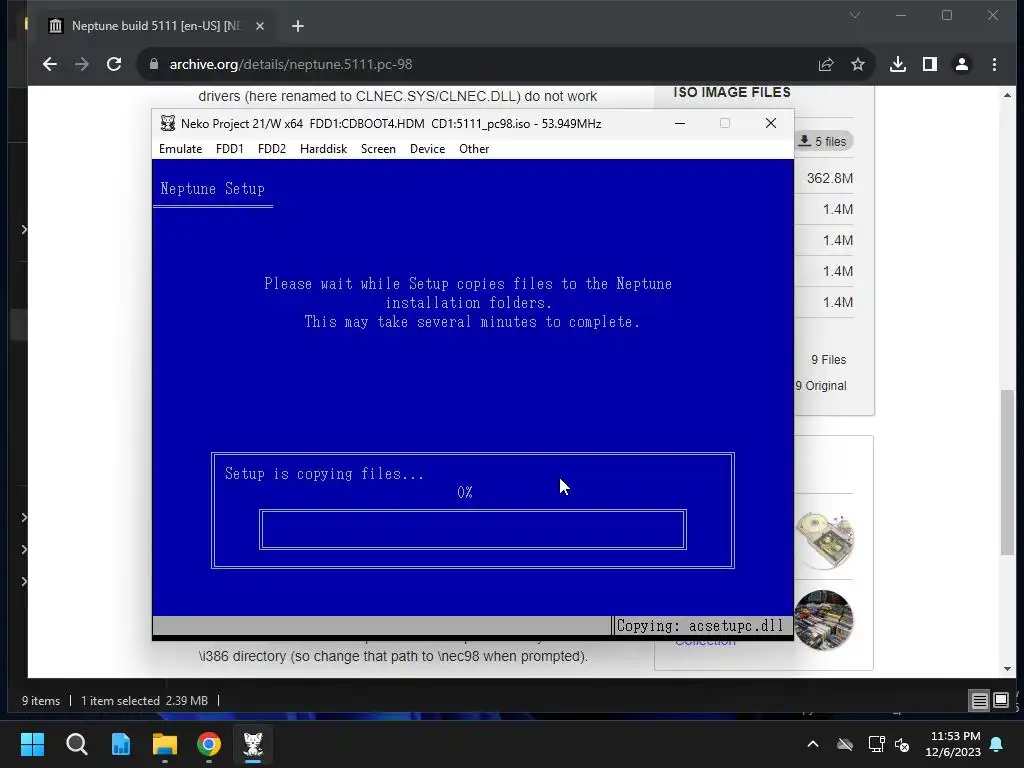Toggle Chrome side panel
The width and height of the screenshot is (1024, 768).
point(930,64)
